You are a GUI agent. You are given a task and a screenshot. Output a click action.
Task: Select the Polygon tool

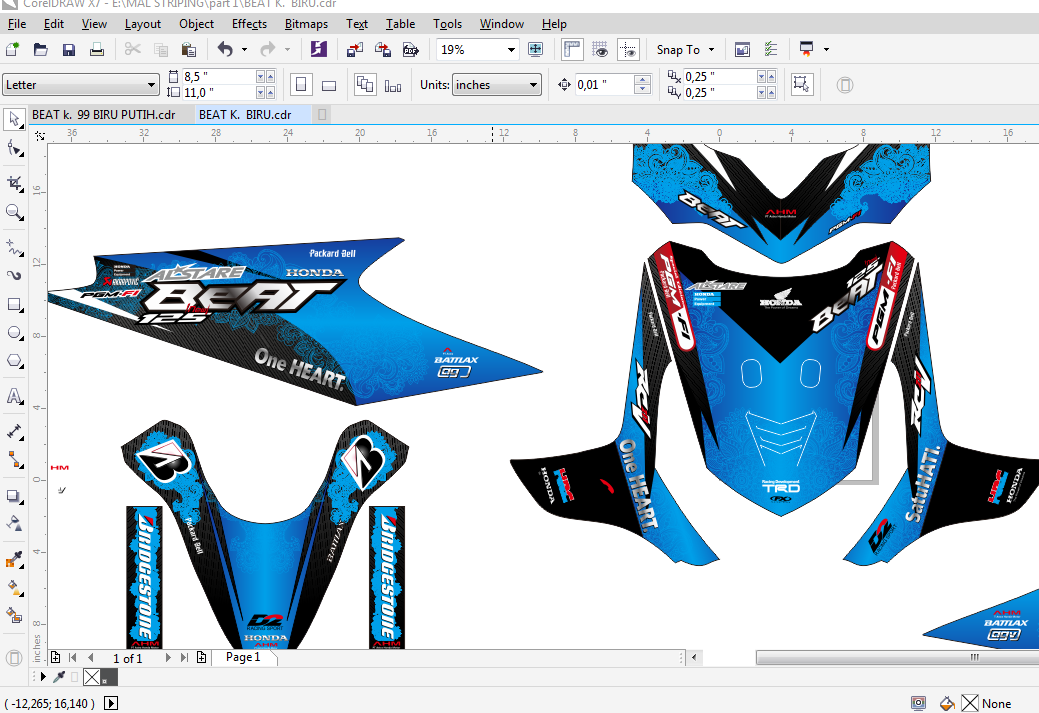14,362
